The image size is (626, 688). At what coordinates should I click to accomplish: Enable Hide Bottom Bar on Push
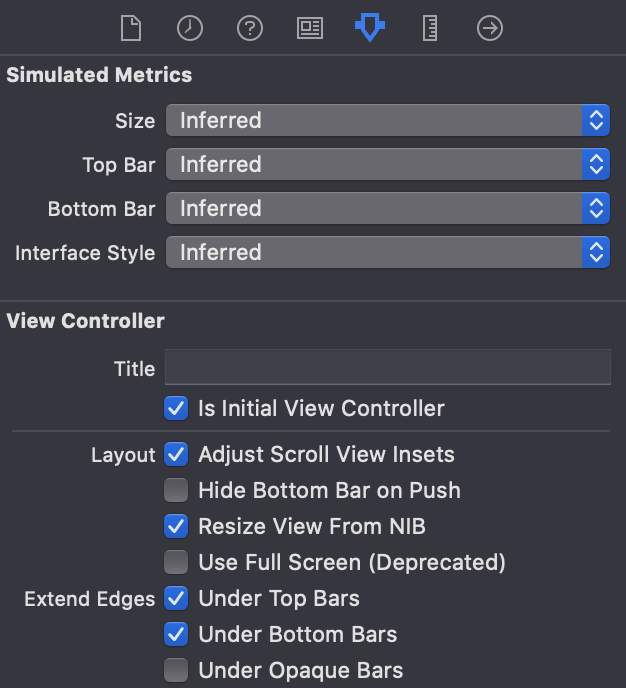coord(176,490)
